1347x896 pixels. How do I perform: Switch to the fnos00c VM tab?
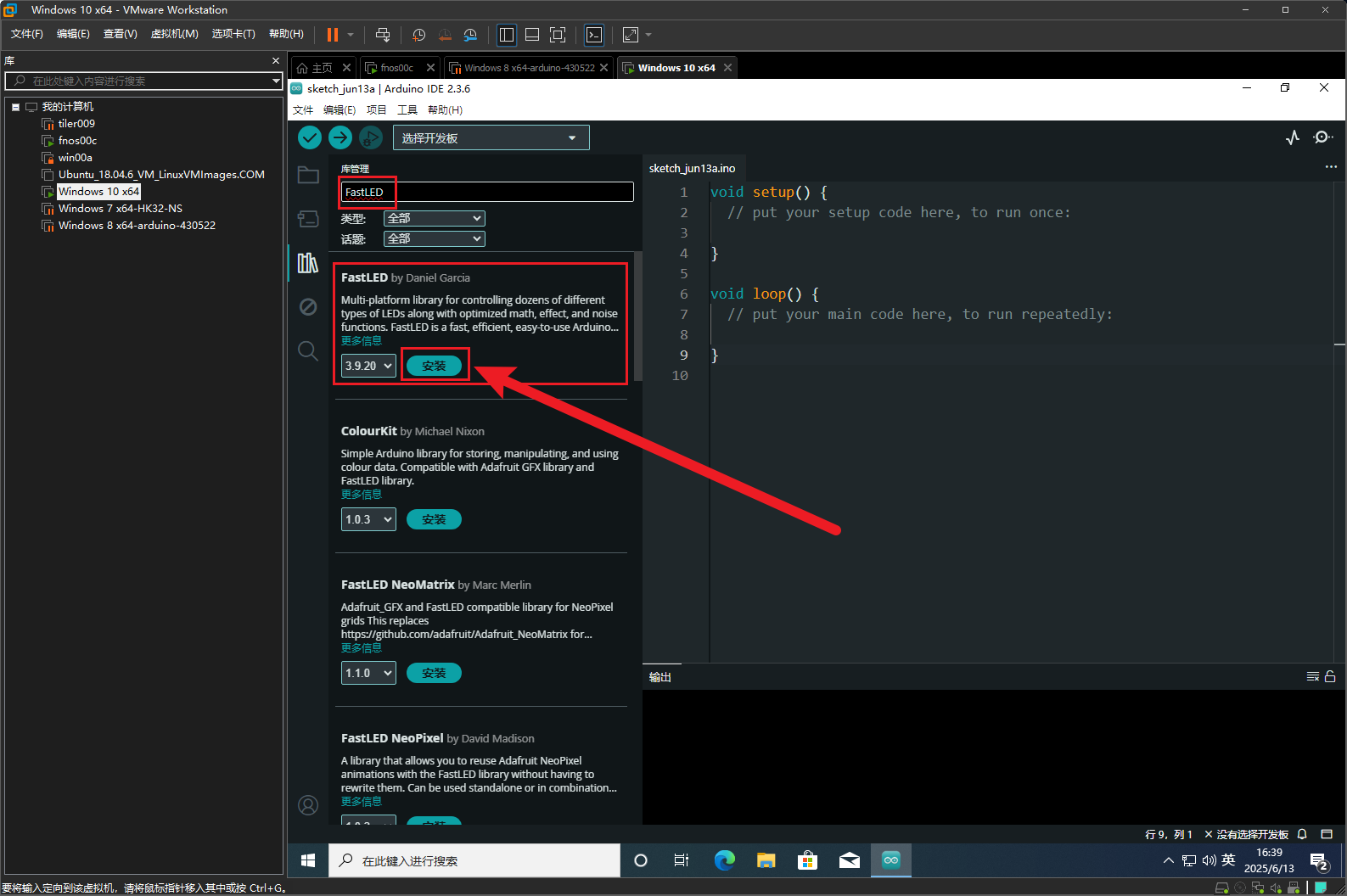(396, 68)
